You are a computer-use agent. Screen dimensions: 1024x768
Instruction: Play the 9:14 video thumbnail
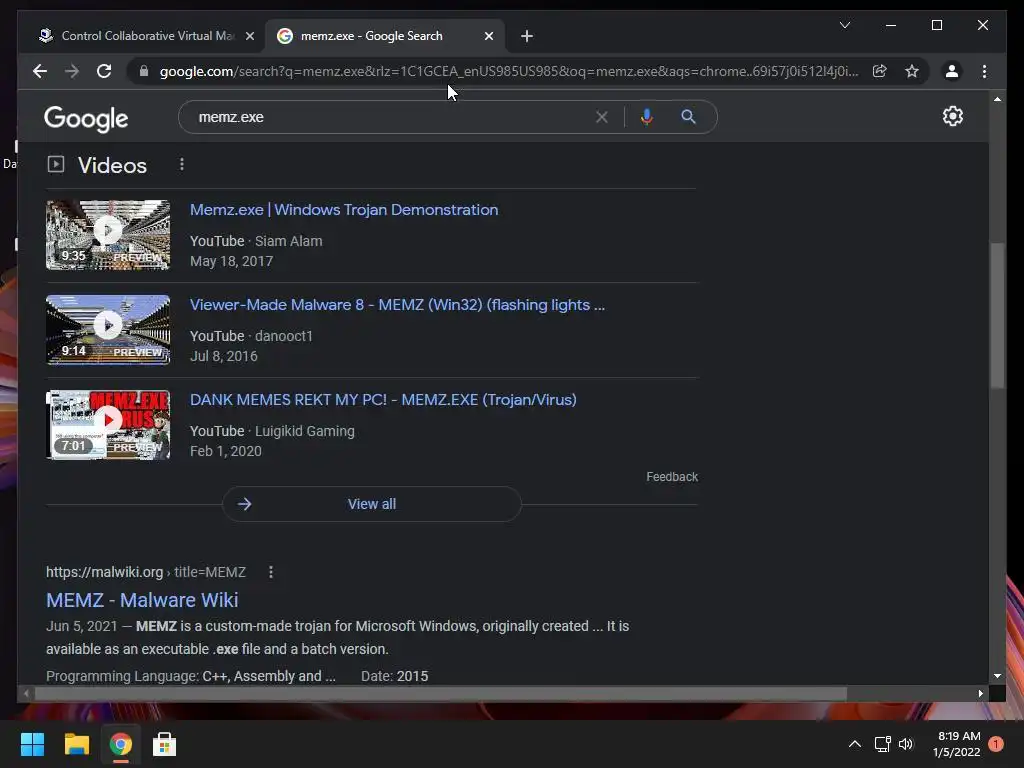pyautogui.click(x=108, y=330)
